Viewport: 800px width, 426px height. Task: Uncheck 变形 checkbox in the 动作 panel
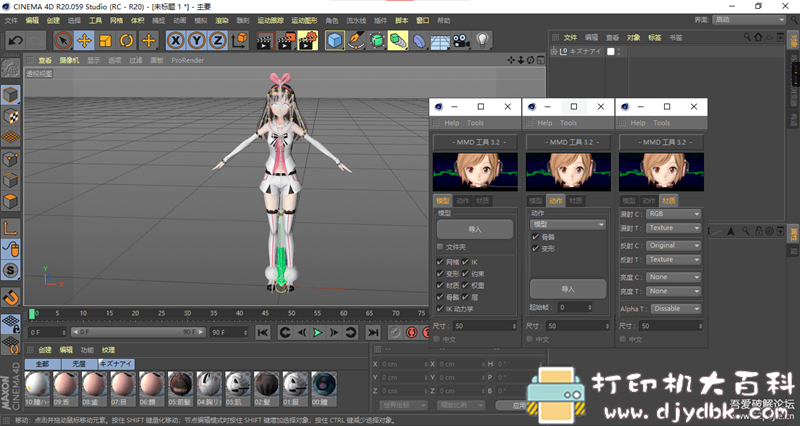[535, 248]
